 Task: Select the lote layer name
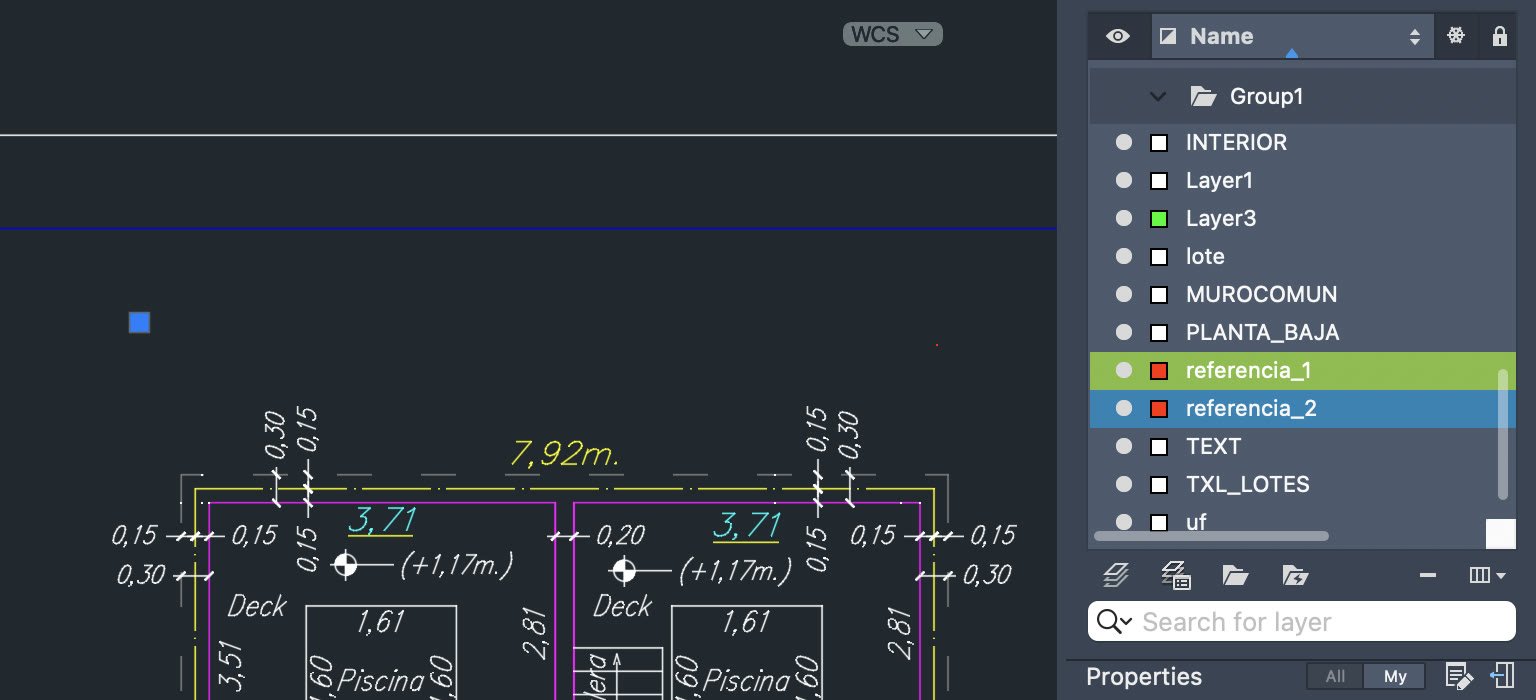1205,257
